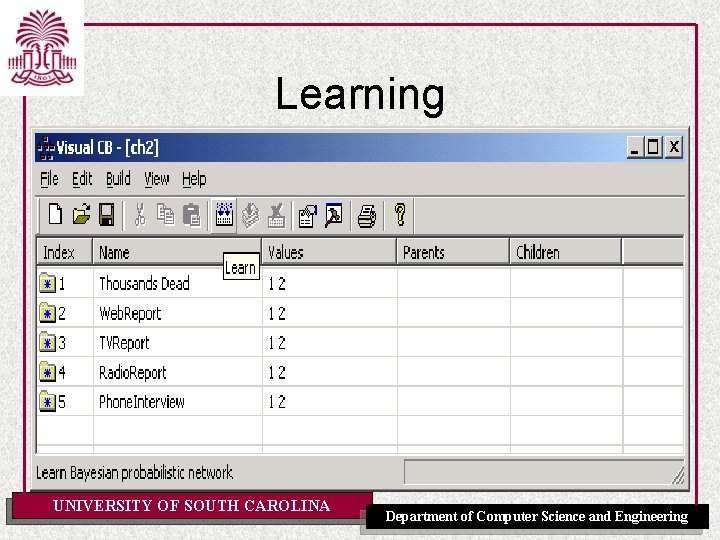The height and width of the screenshot is (540, 720).
Task: Open the Help menu
Action: pos(194,179)
